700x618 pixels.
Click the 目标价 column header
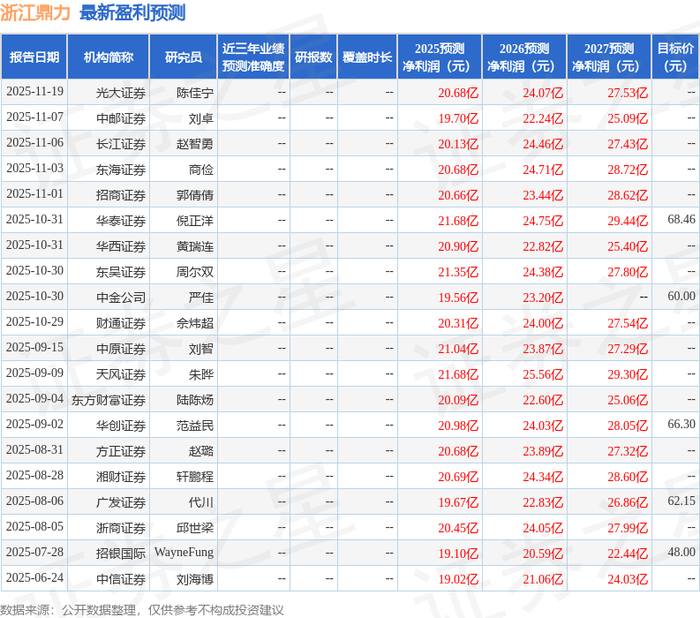pyautogui.click(x=675, y=57)
